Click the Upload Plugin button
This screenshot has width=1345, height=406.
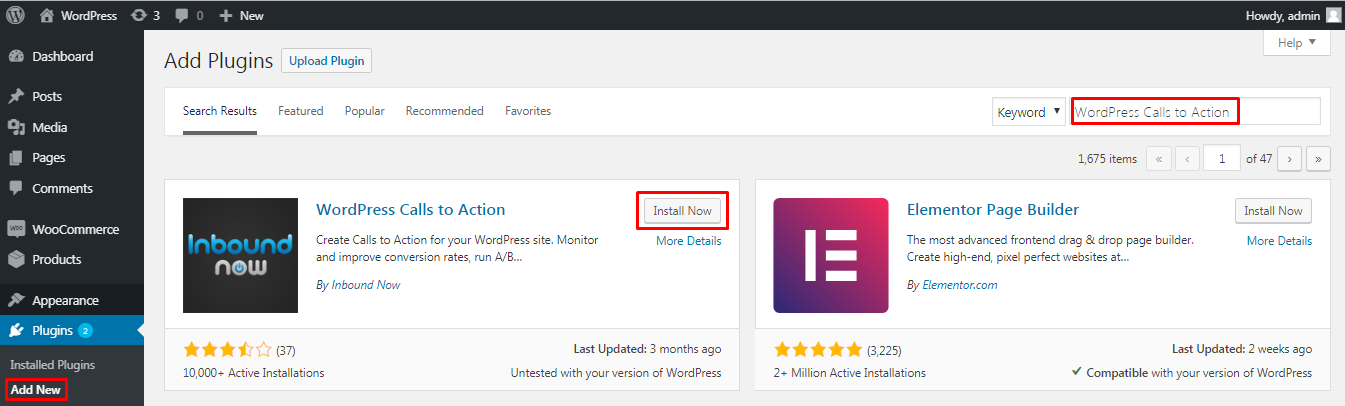pos(326,61)
